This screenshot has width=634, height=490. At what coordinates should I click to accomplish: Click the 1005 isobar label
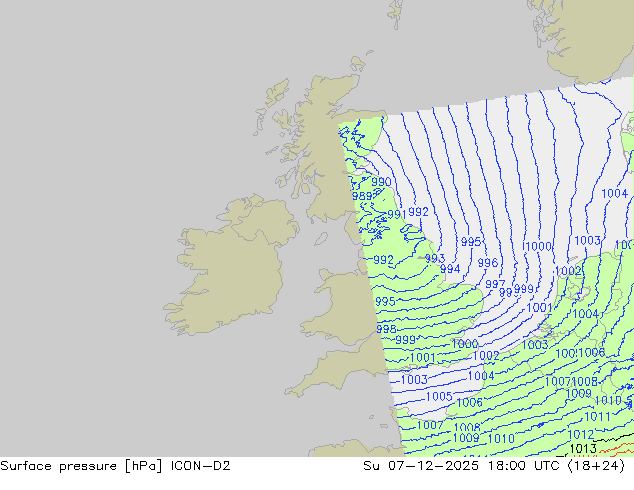click(x=439, y=397)
